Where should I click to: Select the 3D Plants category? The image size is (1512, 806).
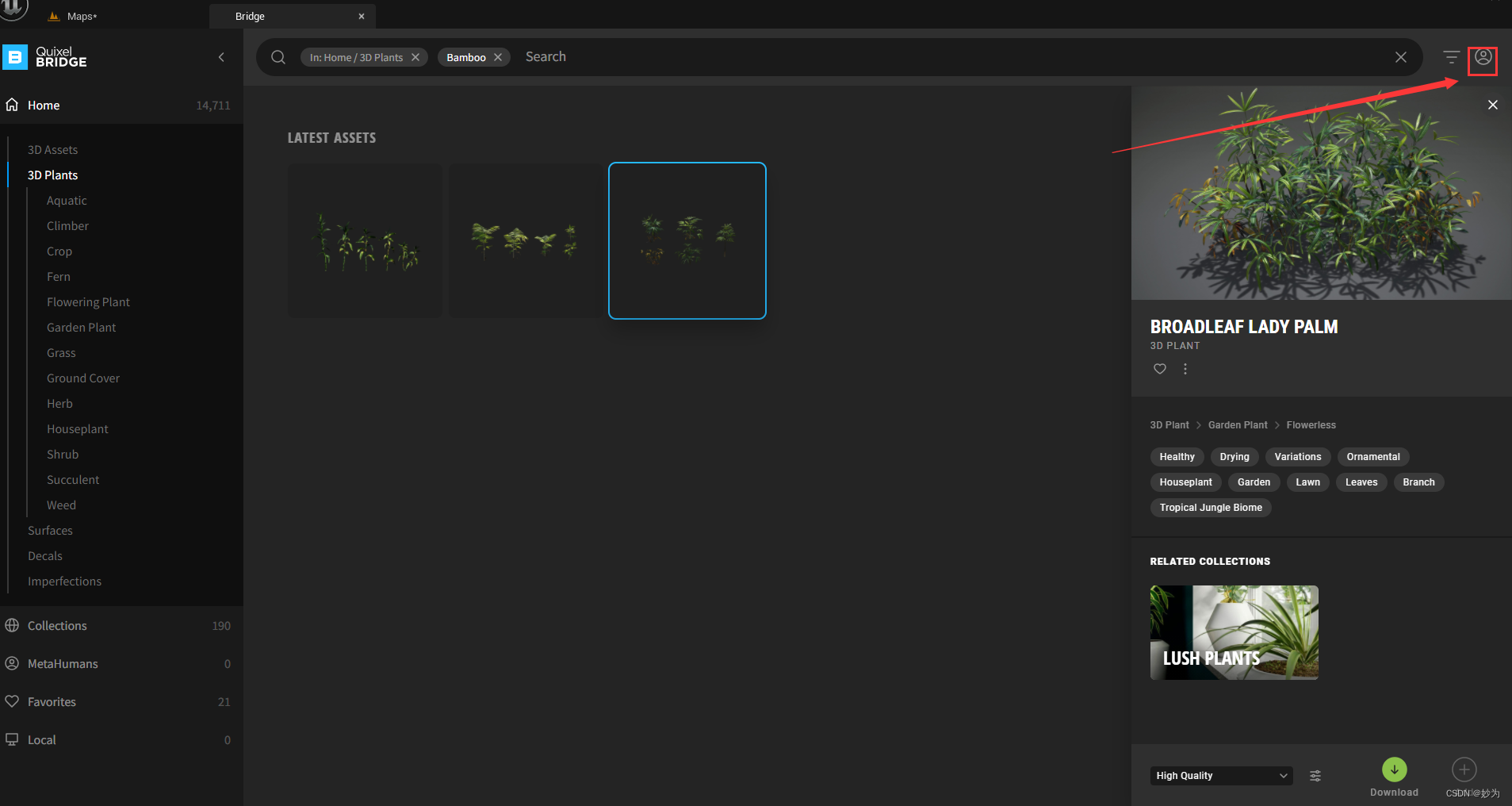click(52, 175)
